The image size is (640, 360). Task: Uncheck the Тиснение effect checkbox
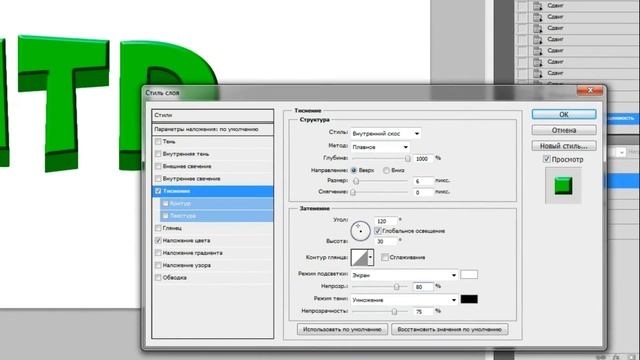pos(158,191)
